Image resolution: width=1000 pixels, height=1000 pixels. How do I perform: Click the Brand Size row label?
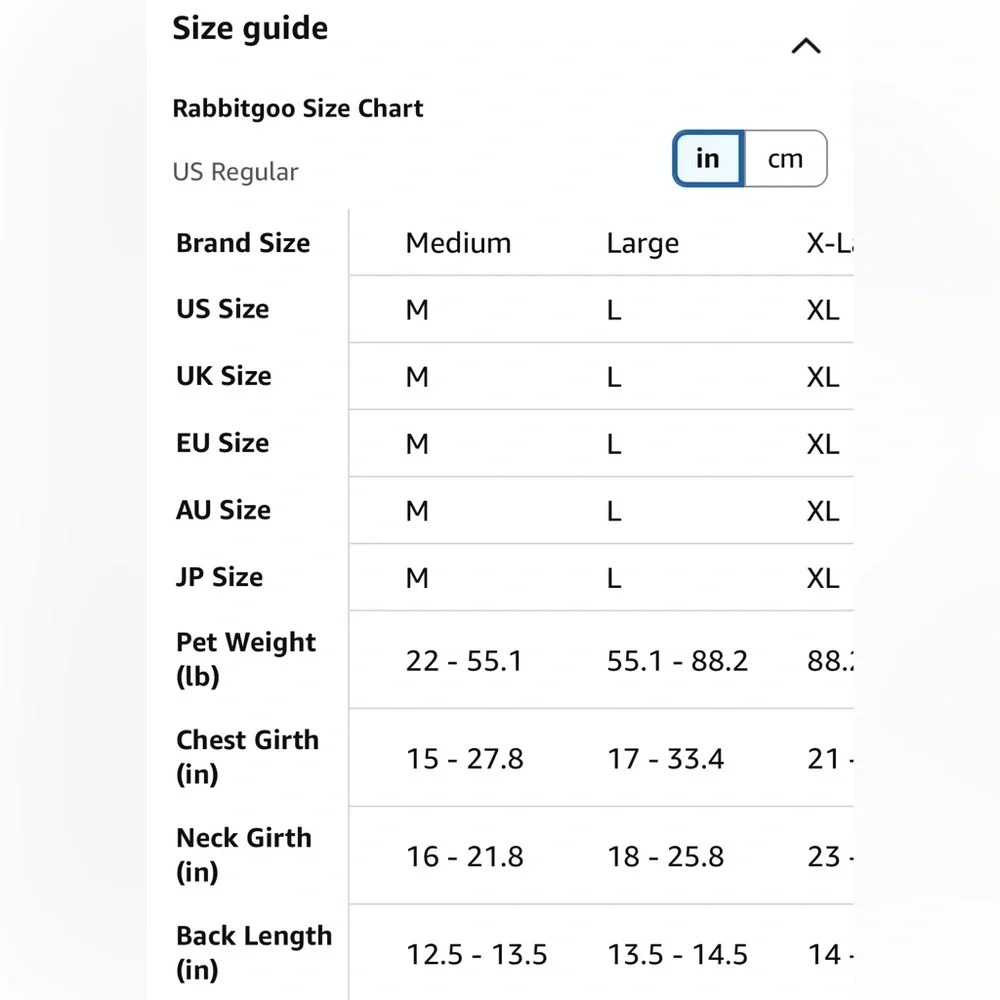(243, 243)
